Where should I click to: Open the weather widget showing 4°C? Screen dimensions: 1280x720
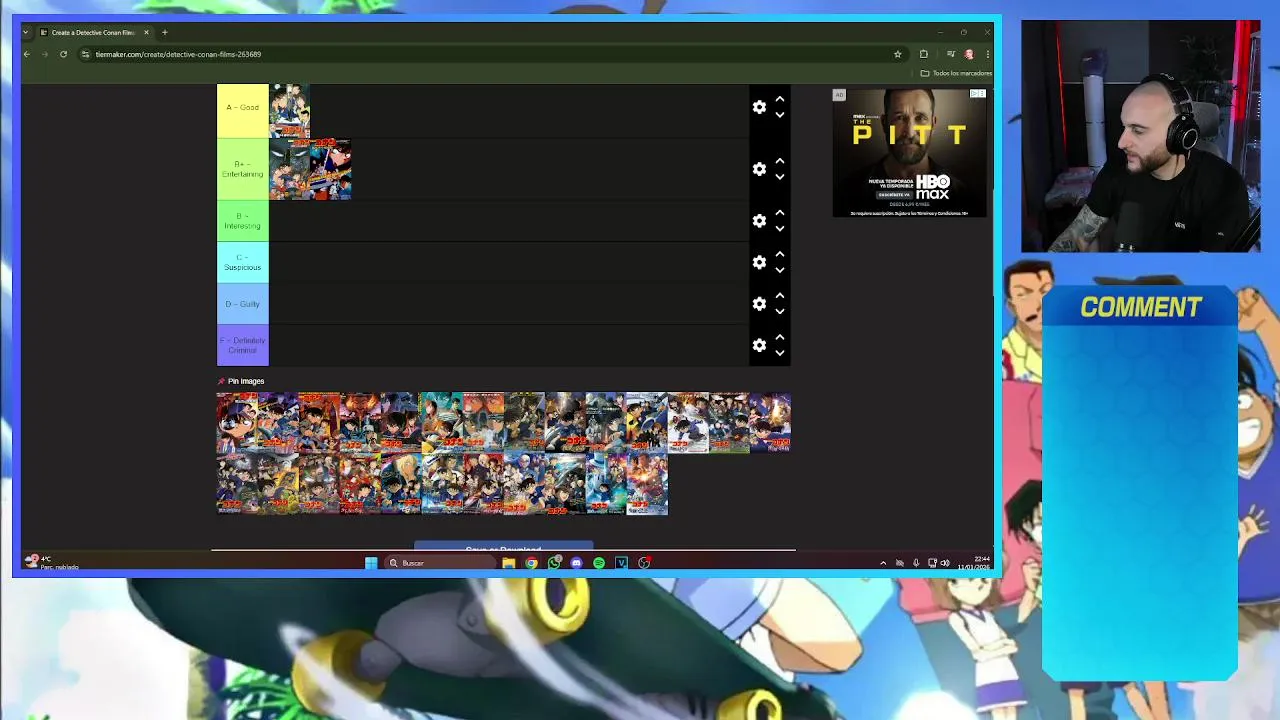(52, 563)
